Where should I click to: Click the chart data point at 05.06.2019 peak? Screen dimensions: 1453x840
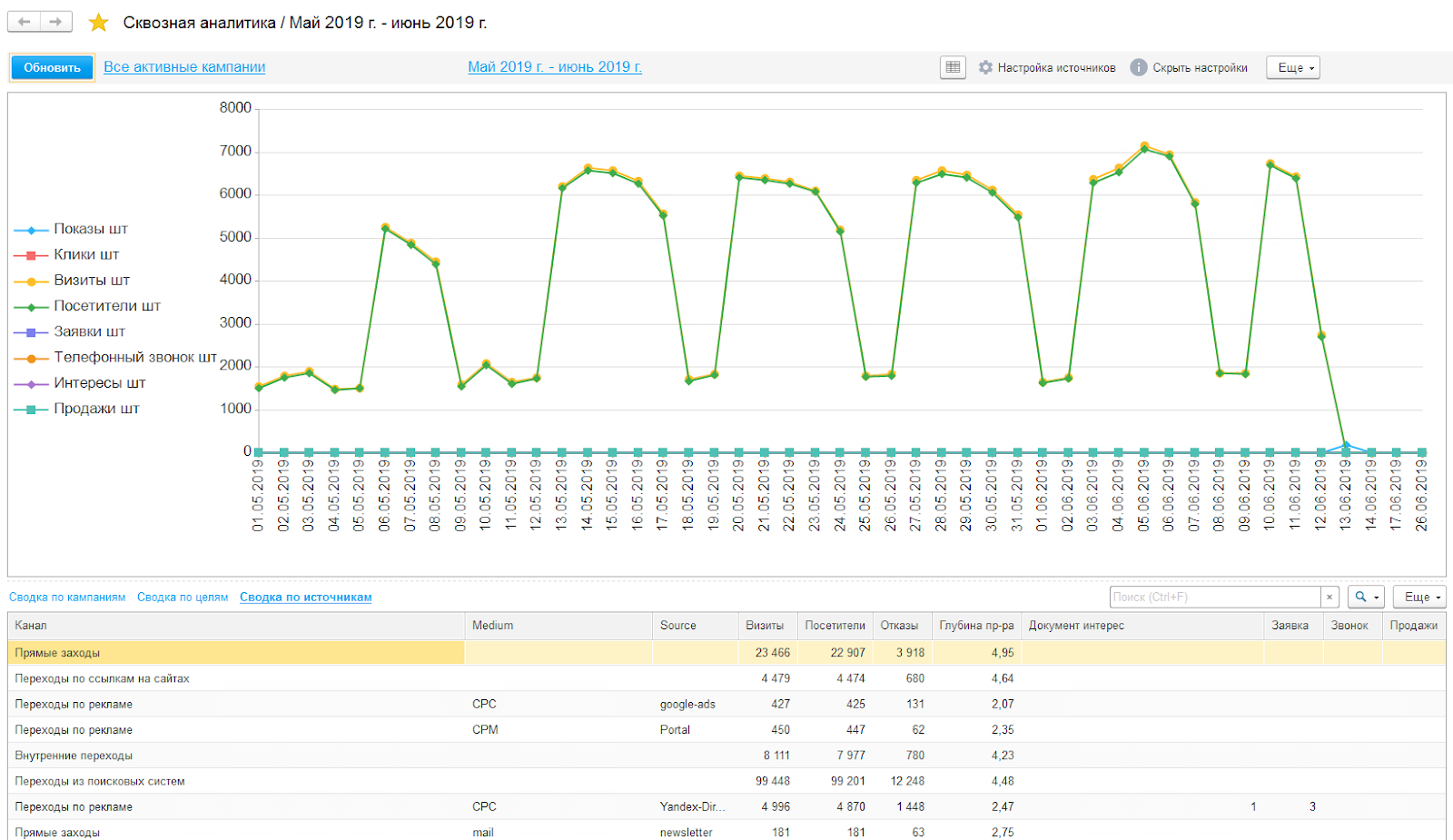coord(1144,147)
